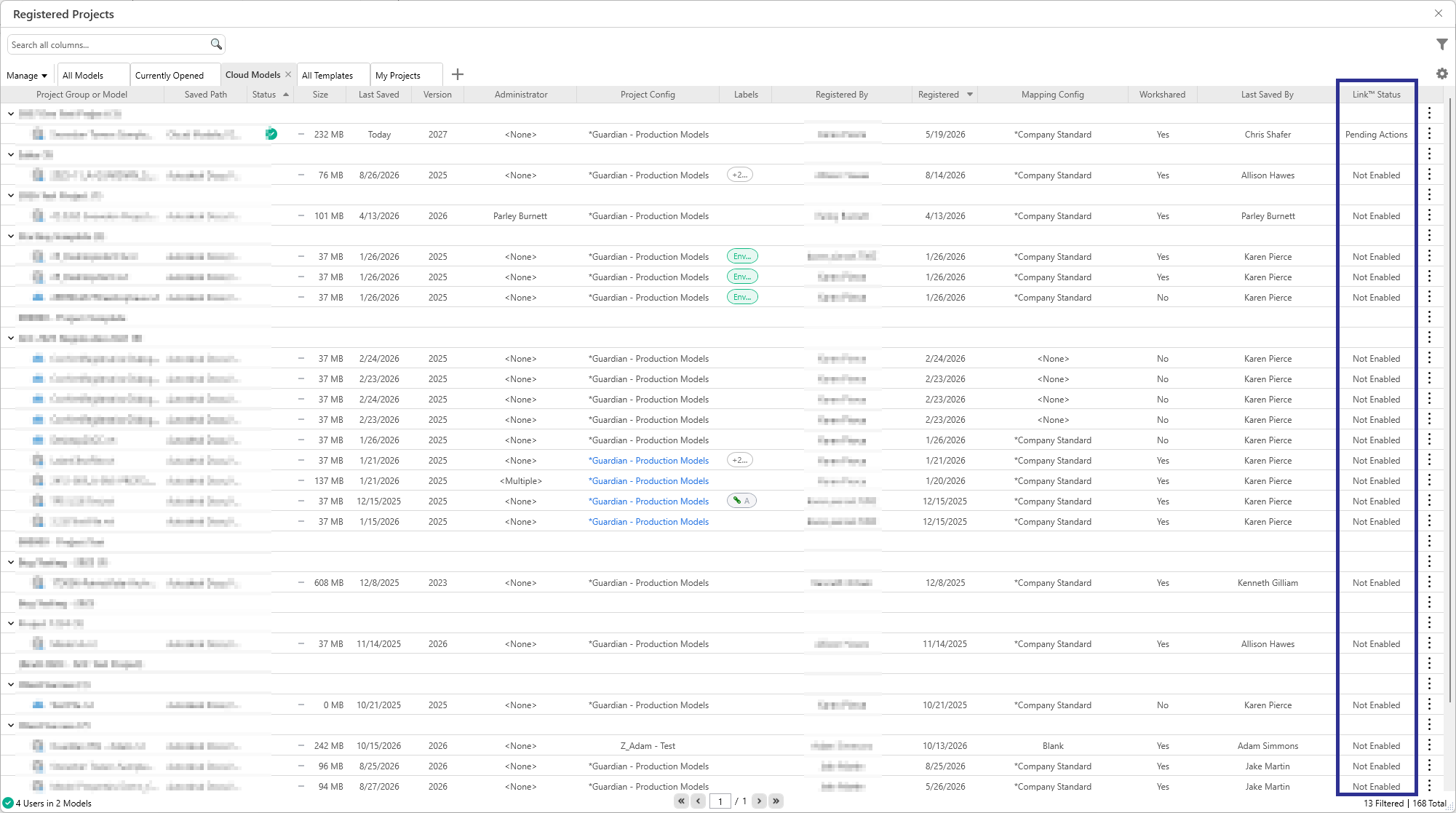This screenshot has height=813, width=1456.
Task: Click the page number input box
Action: [x=720, y=801]
